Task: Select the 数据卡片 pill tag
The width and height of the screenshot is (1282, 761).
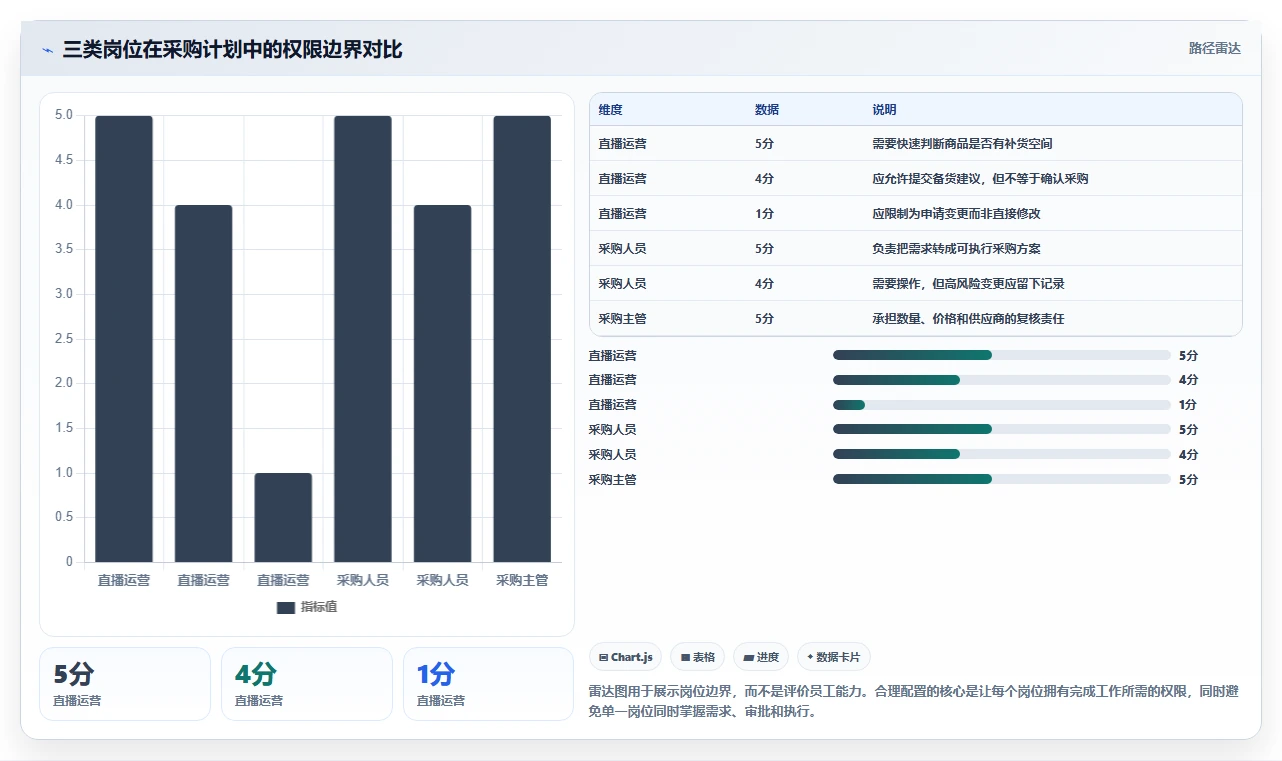Action: pyautogui.click(x=834, y=657)
